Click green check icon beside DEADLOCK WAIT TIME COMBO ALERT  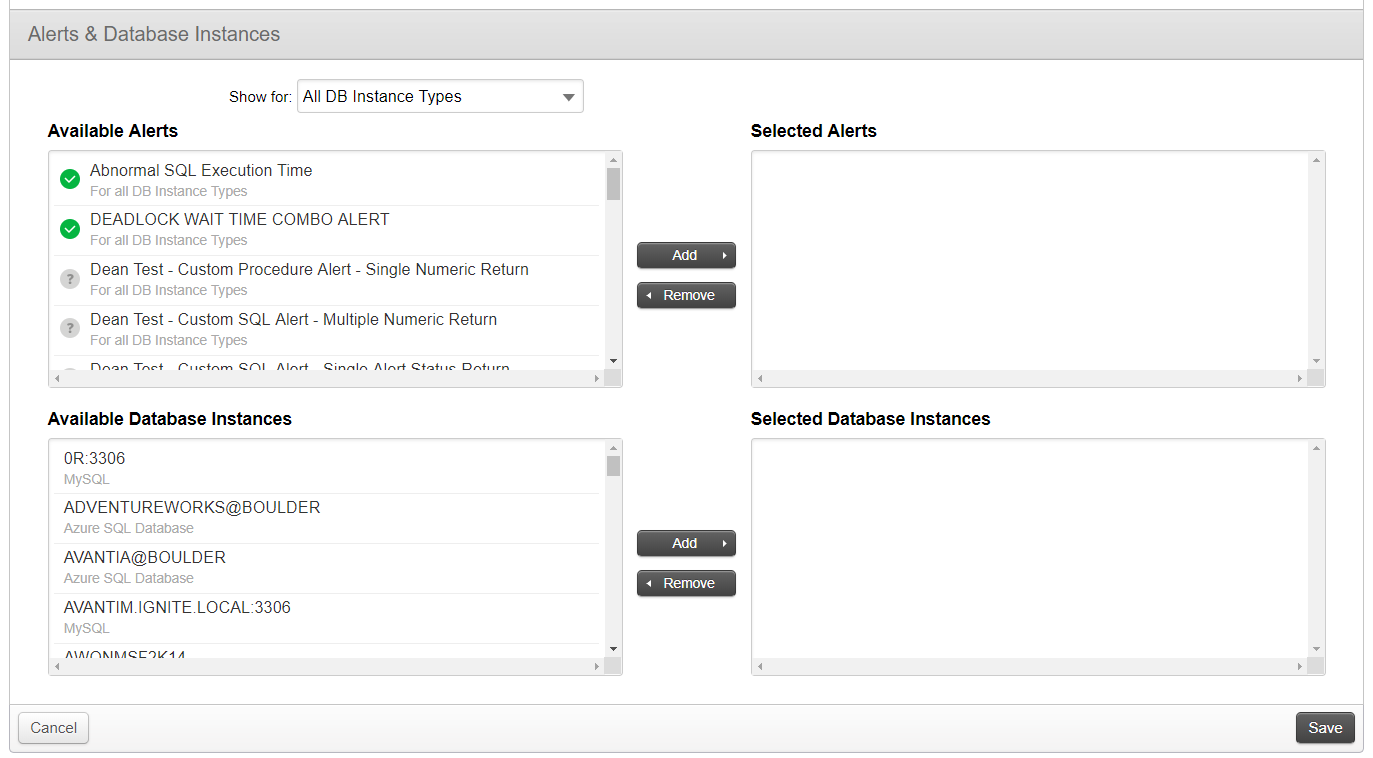(x=70, y=230)
